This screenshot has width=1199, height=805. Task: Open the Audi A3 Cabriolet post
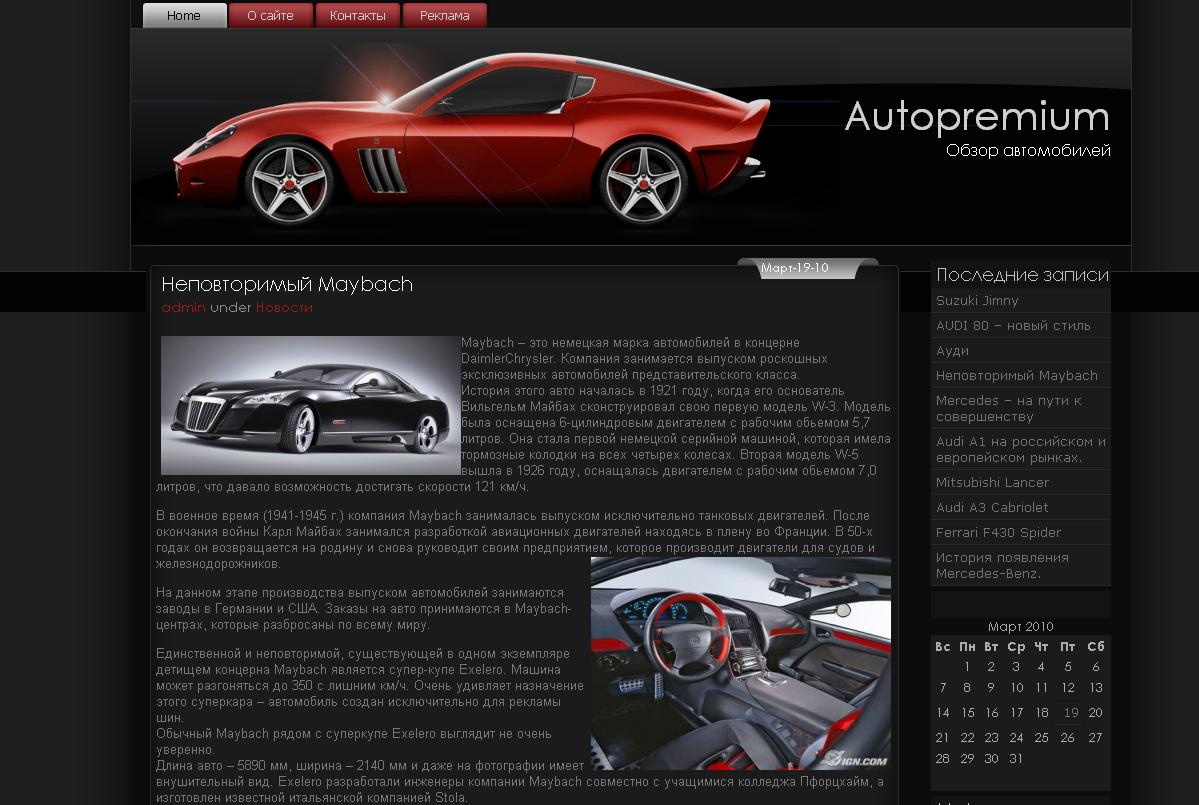(x=992, y=508)
